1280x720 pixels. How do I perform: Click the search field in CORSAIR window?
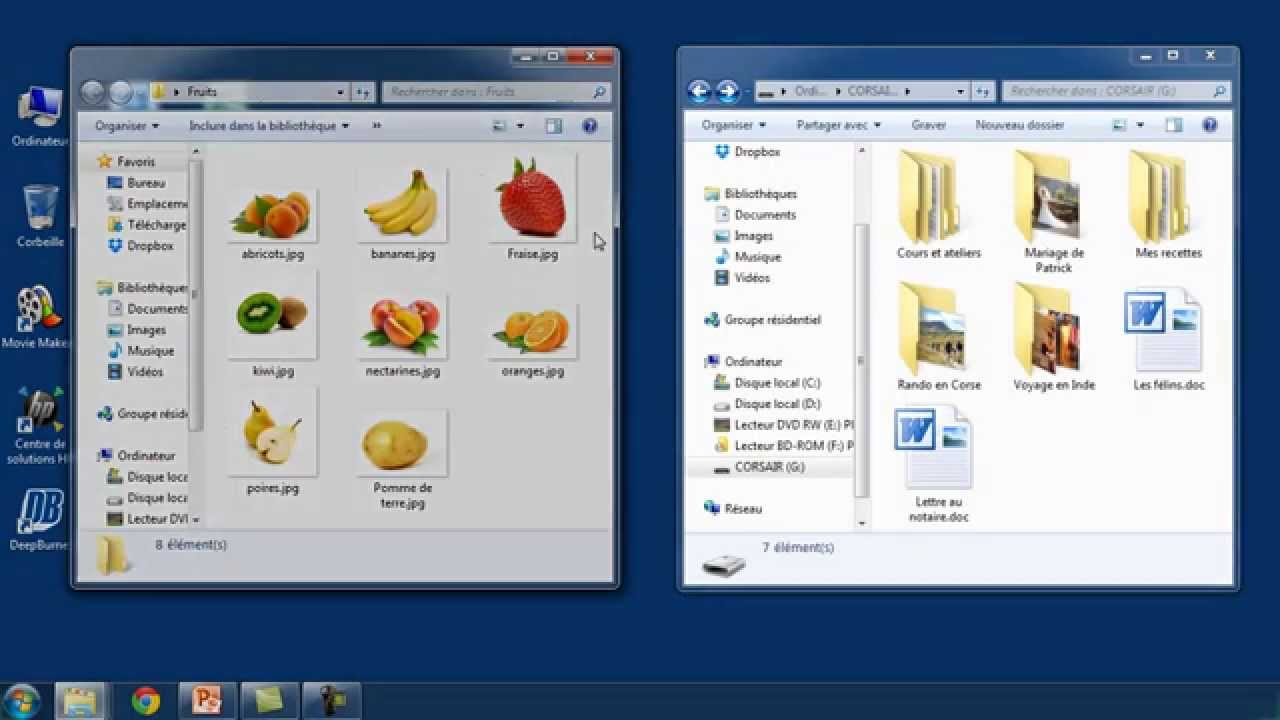pos(1117,91)
